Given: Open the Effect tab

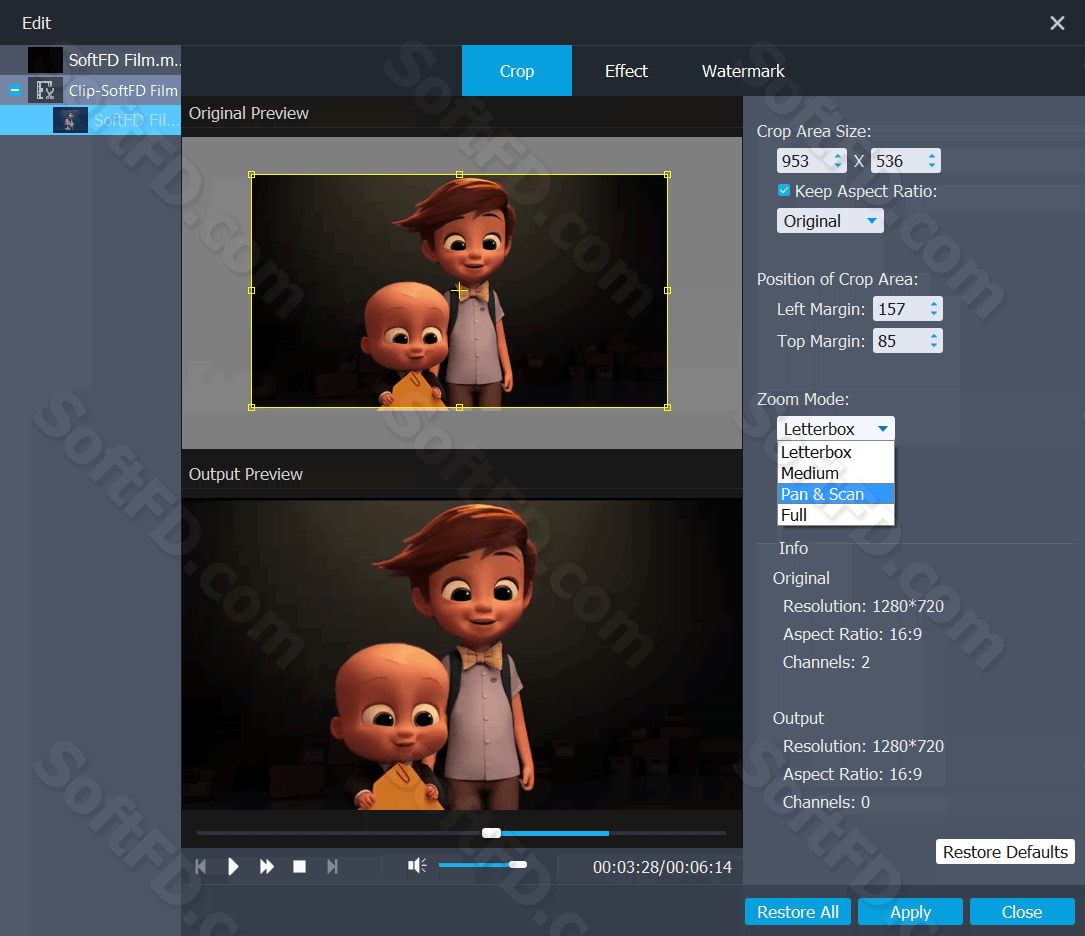Looking at the screenshot, I should [x=626, y=71].
